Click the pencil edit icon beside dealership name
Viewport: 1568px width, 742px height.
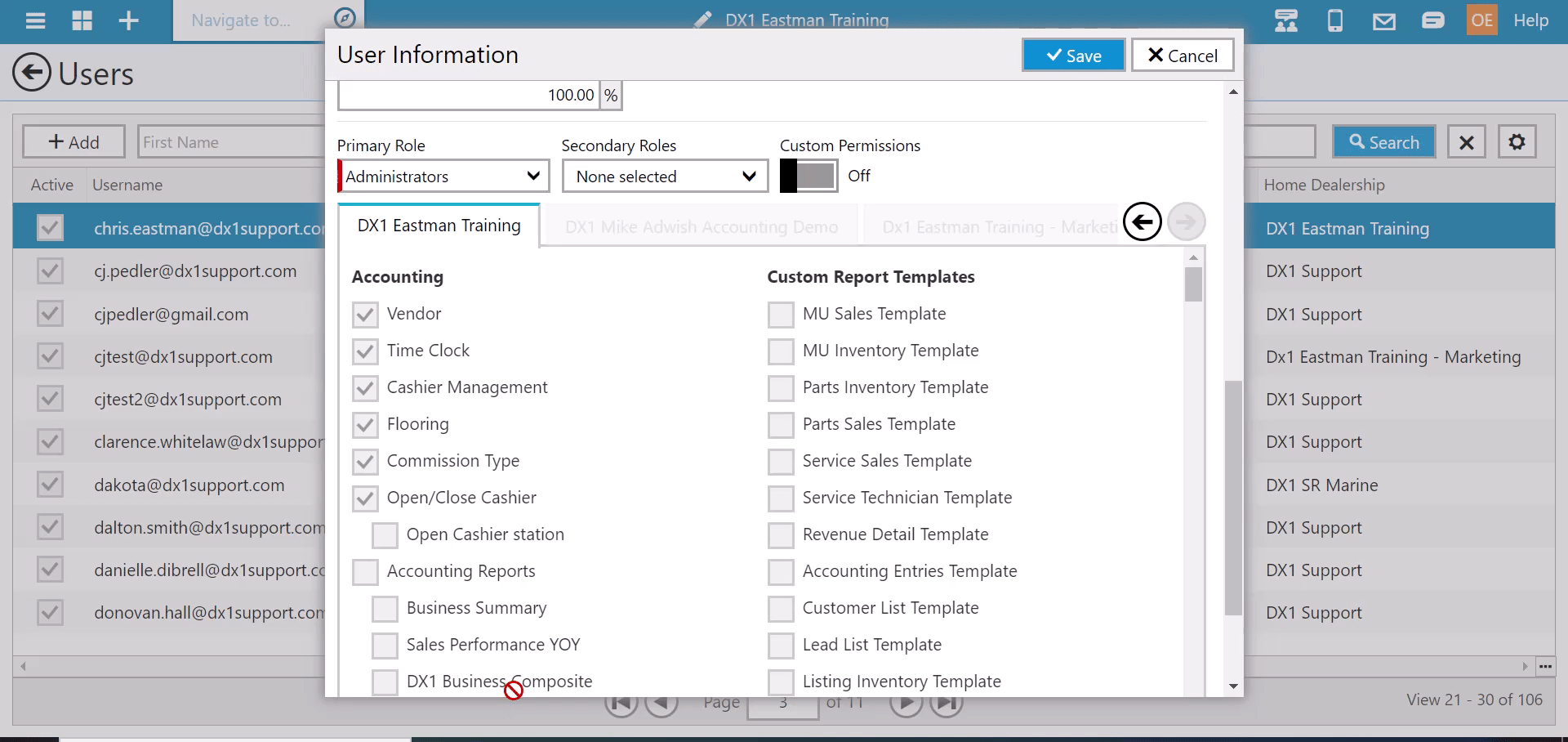702,20
